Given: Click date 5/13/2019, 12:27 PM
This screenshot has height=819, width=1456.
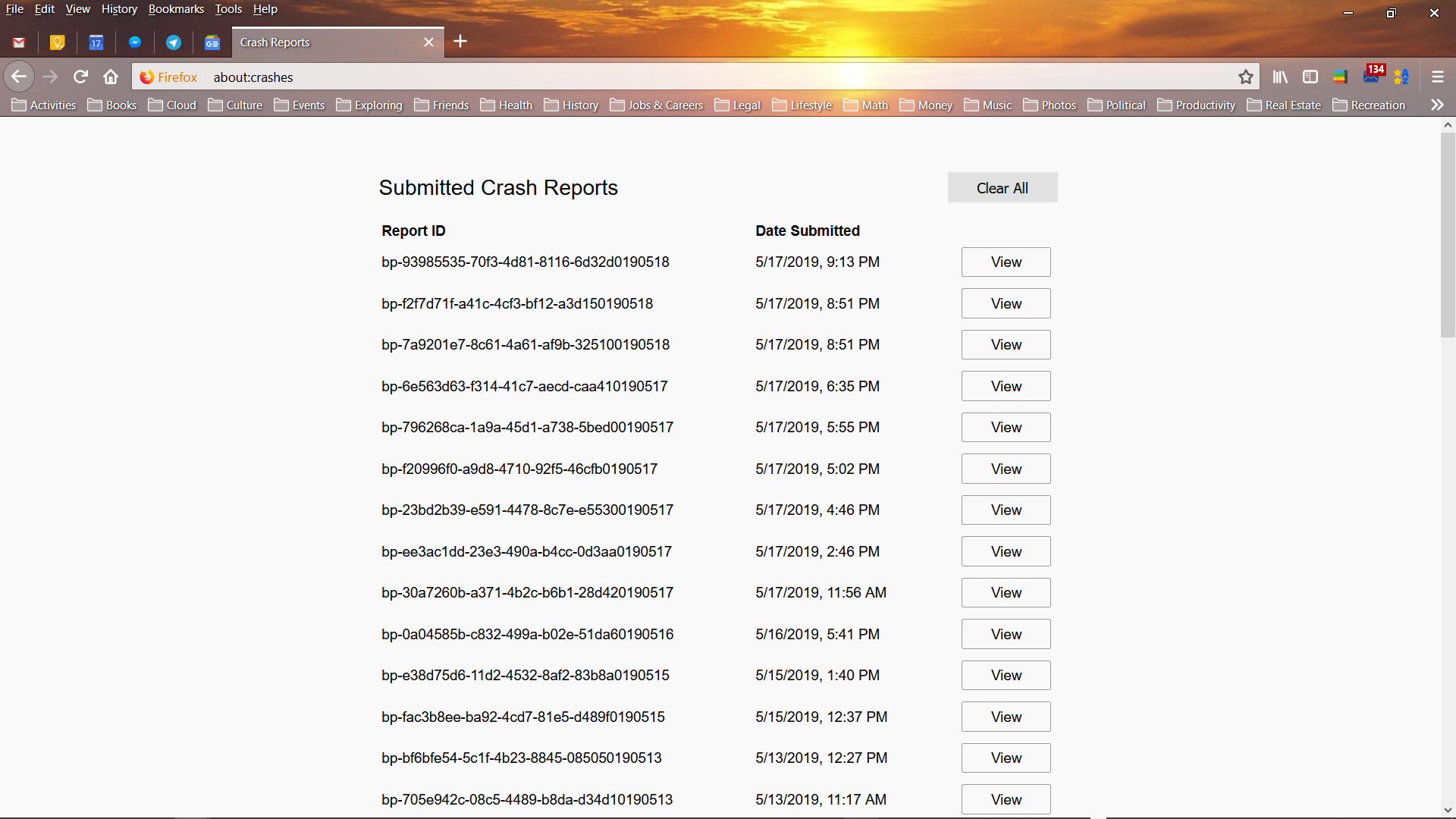Looking at the screenshot, I should pyautogui.click(x=821, y=758).
